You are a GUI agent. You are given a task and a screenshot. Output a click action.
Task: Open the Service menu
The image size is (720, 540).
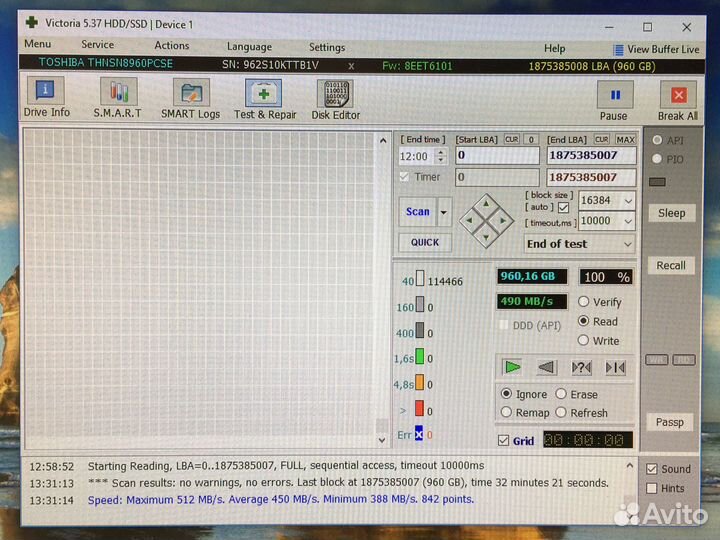[x=97, y=45]
